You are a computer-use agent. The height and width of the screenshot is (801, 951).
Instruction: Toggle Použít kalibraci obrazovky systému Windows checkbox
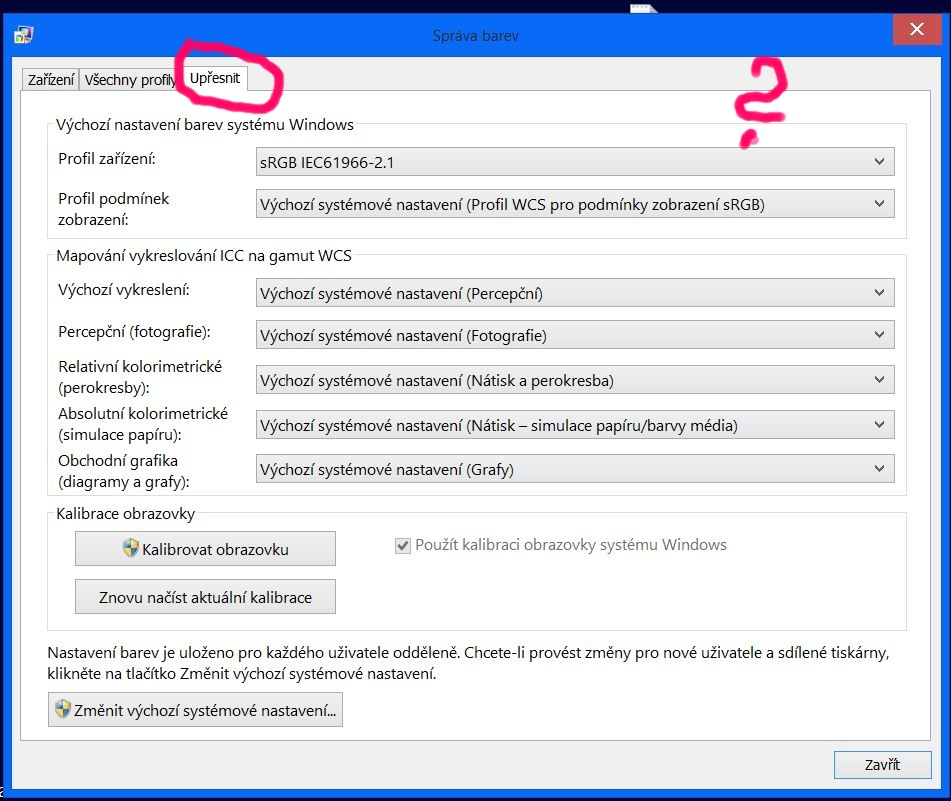tap(403, 546)
